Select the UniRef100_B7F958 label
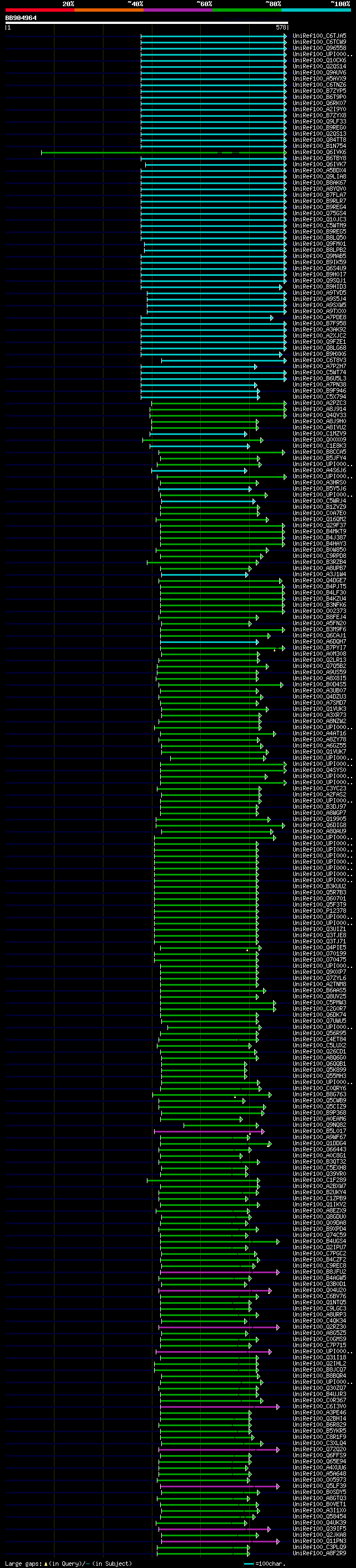The image size is (356, 1568). pos(319,323)
